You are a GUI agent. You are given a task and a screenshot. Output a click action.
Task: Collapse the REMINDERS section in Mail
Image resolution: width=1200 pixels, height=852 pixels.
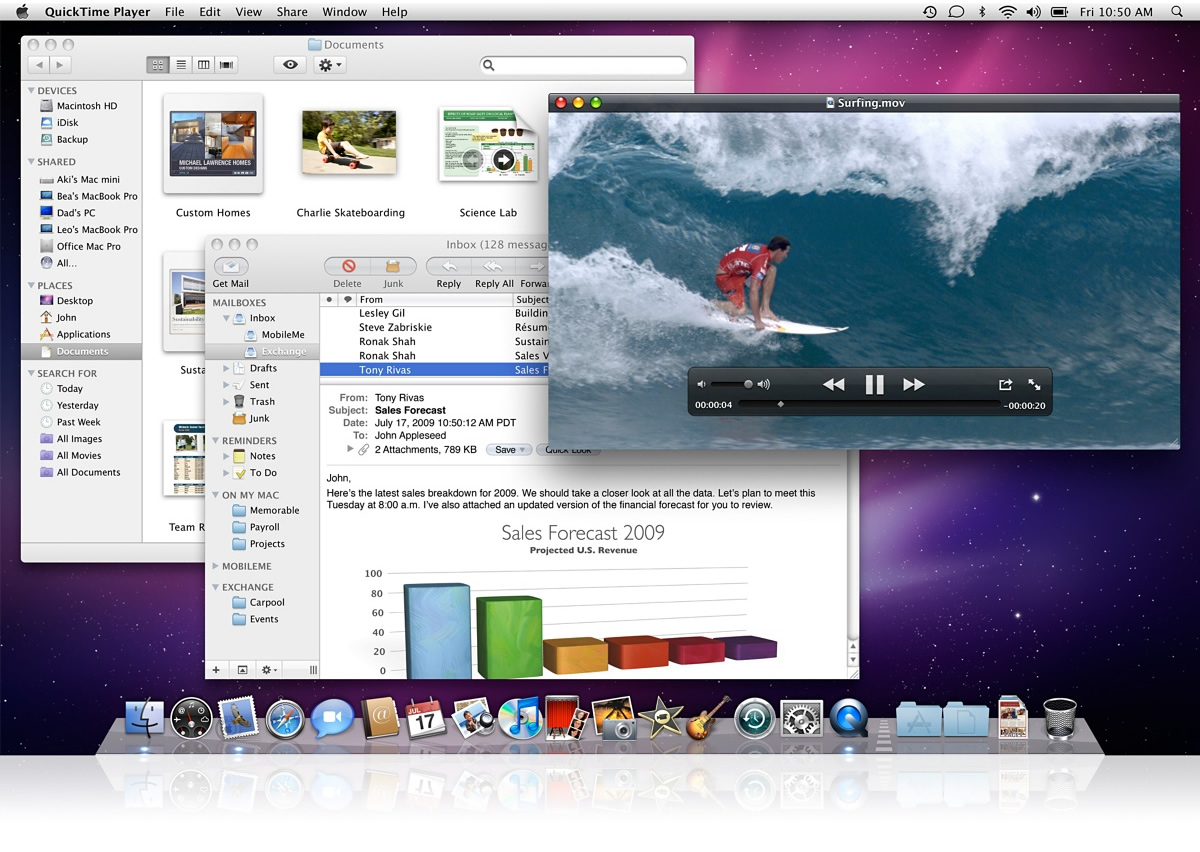215,441
